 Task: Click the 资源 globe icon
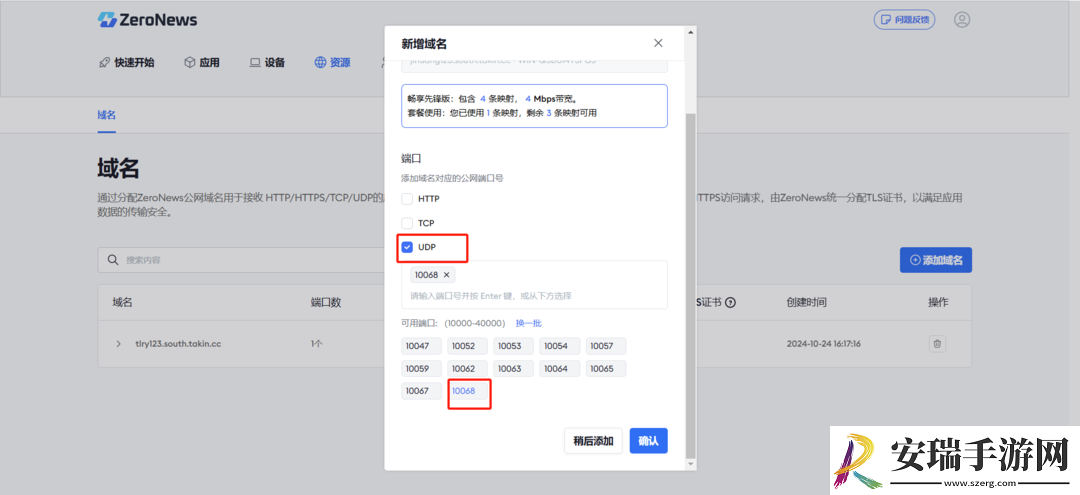coord(320,63)
